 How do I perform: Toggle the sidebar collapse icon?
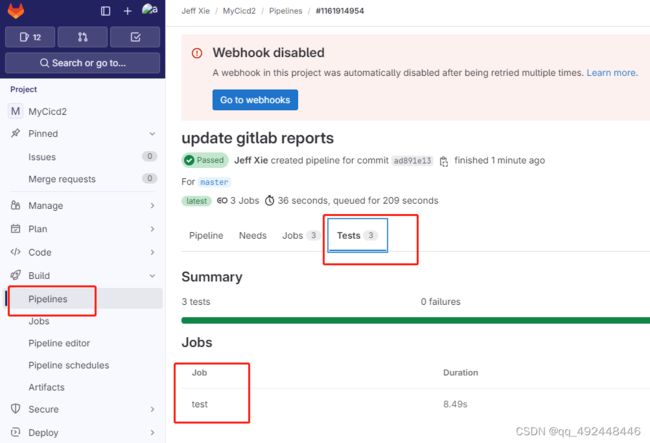pyautogui.click(x=105, y=11)
